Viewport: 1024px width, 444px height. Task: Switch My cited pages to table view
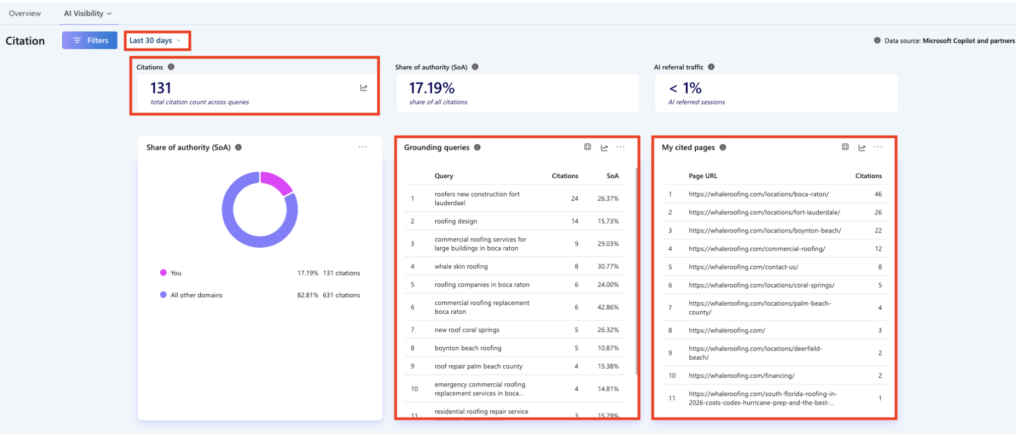[845, 148]
